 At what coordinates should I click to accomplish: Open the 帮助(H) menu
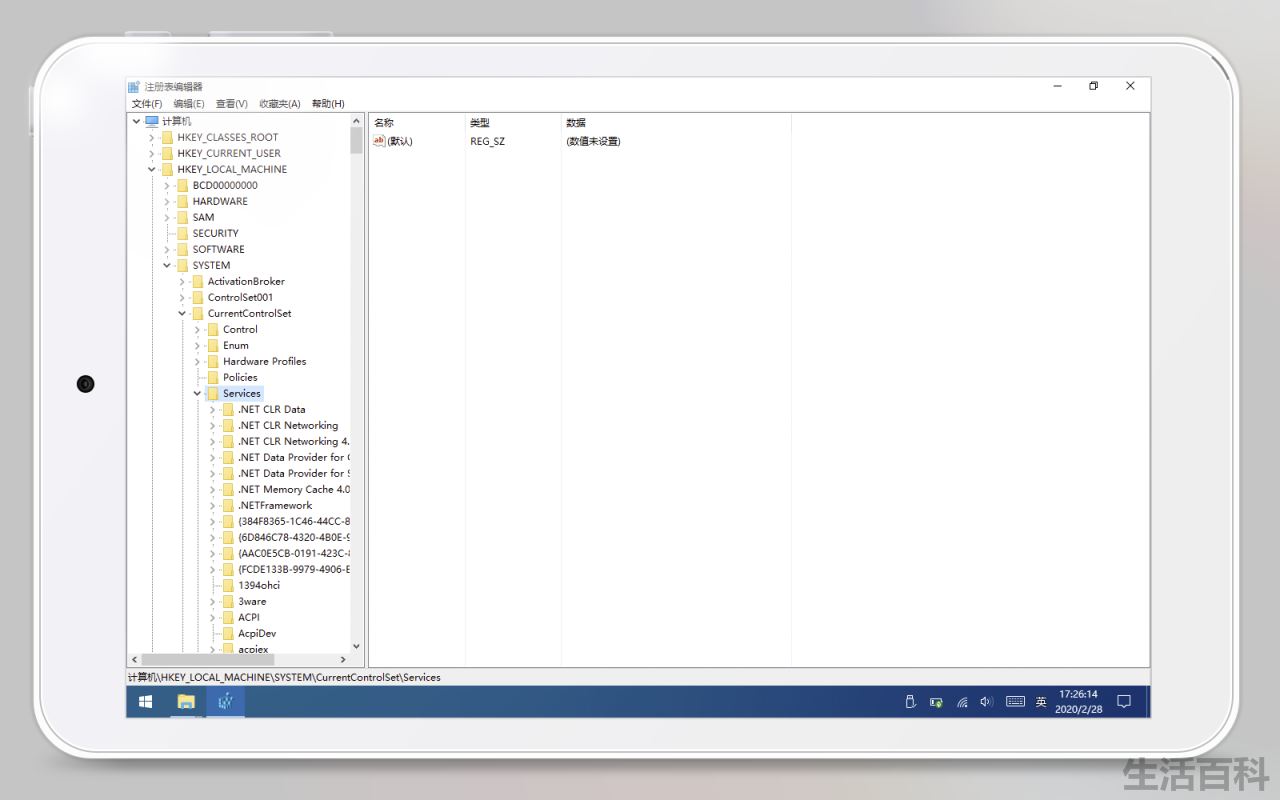[x=328, y=104]
